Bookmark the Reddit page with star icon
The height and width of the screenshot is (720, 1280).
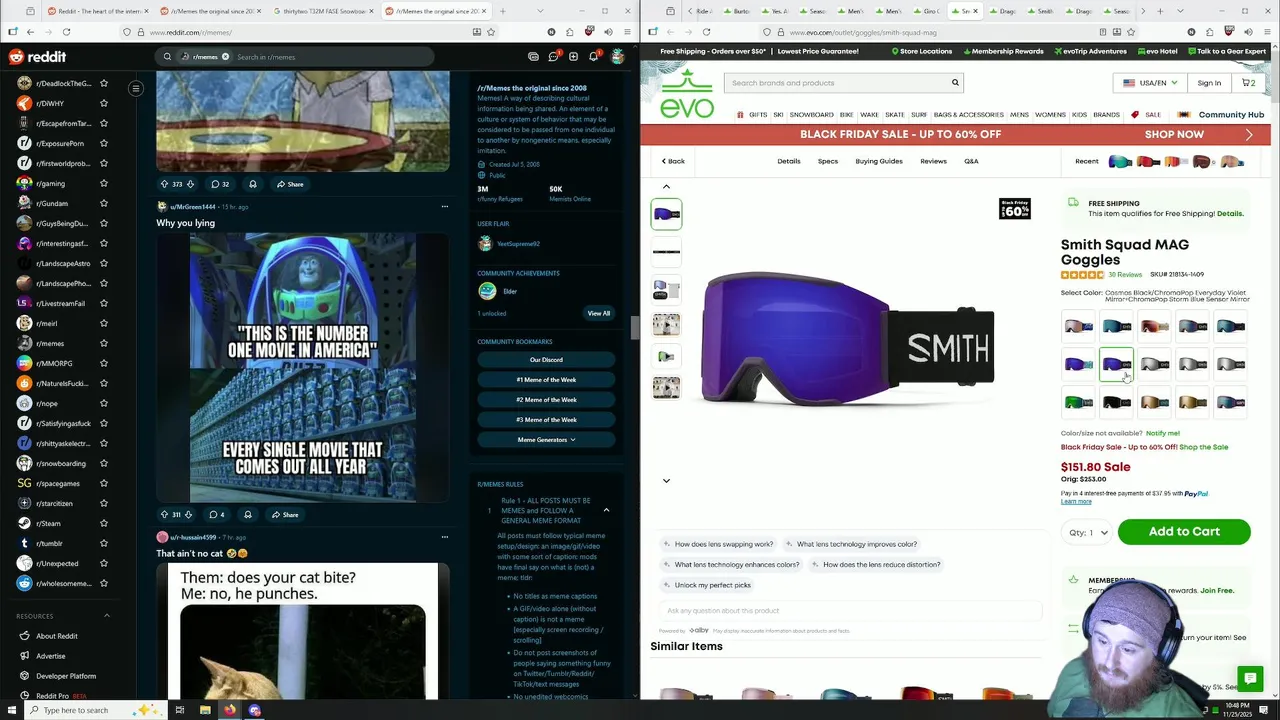click(491, 32)
